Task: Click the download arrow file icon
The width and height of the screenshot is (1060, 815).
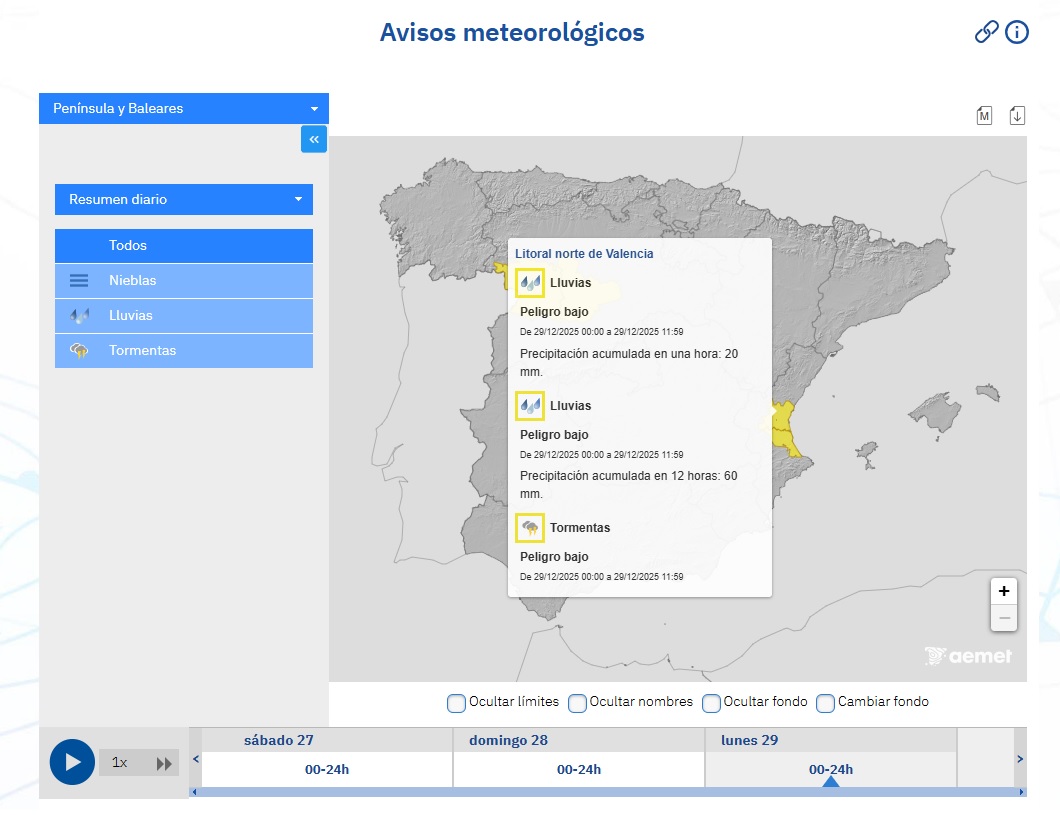Action: coord(1017,115)
